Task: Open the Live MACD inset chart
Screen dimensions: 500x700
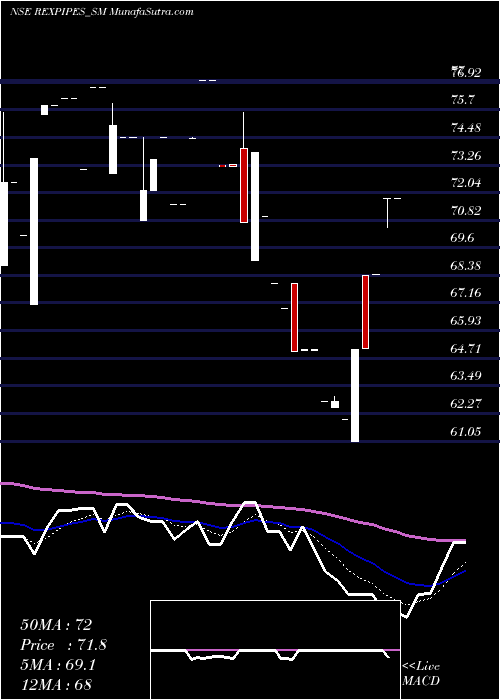Action: pos(275,650)
